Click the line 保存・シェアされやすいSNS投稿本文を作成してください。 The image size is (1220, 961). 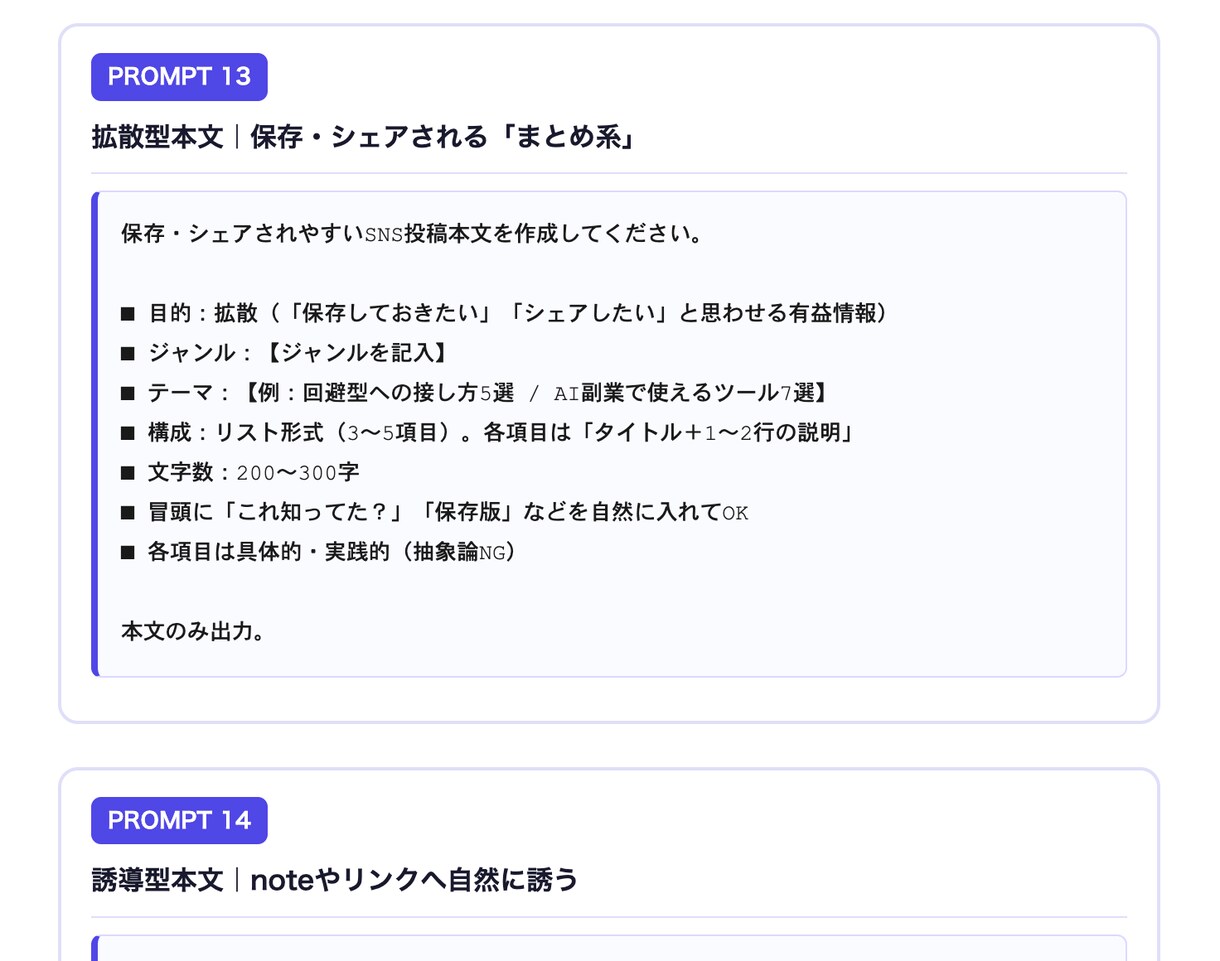(x=412, y=234)
